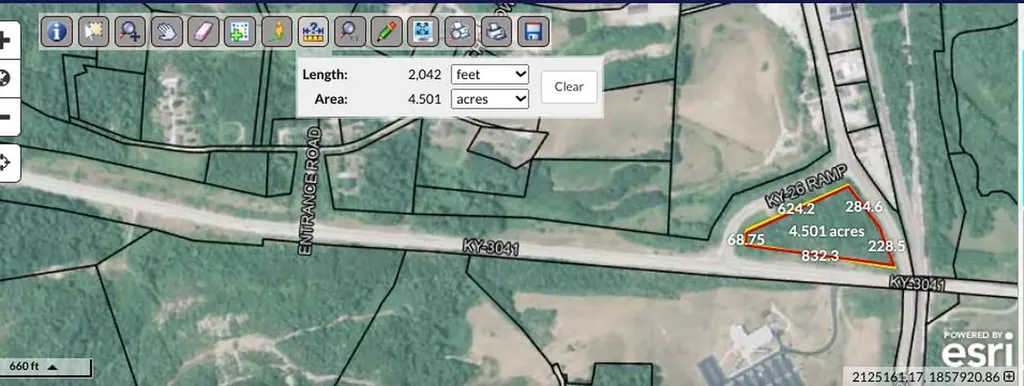Image resolution: width=1024 pixels, height=386 pixels.
Task: Click the 228.5 segment length label
Action: pyautogui.click(x=886, y=246)
